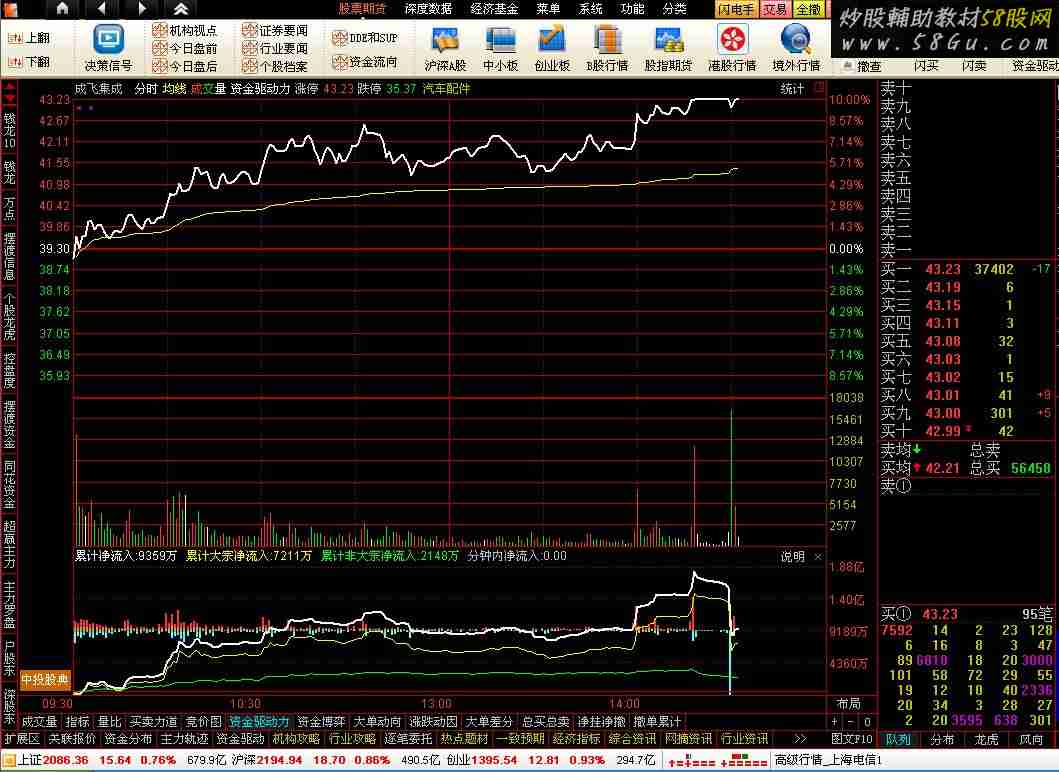This screenshot has height=772, width=1059.
Task: Switch to the 大单动向 indicator tab
Action: click(x=377, y=722)
